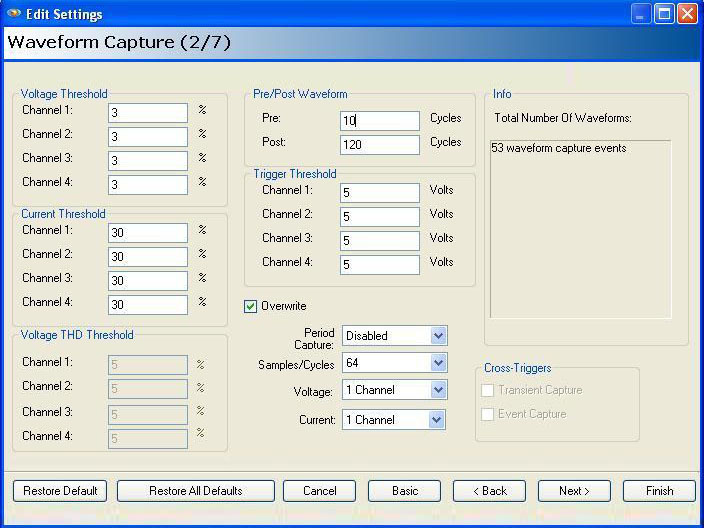The image size is (704, 528).
Task: Click Voltage THD Threshold Channel 3 field
Action: [x=148, y=415]
